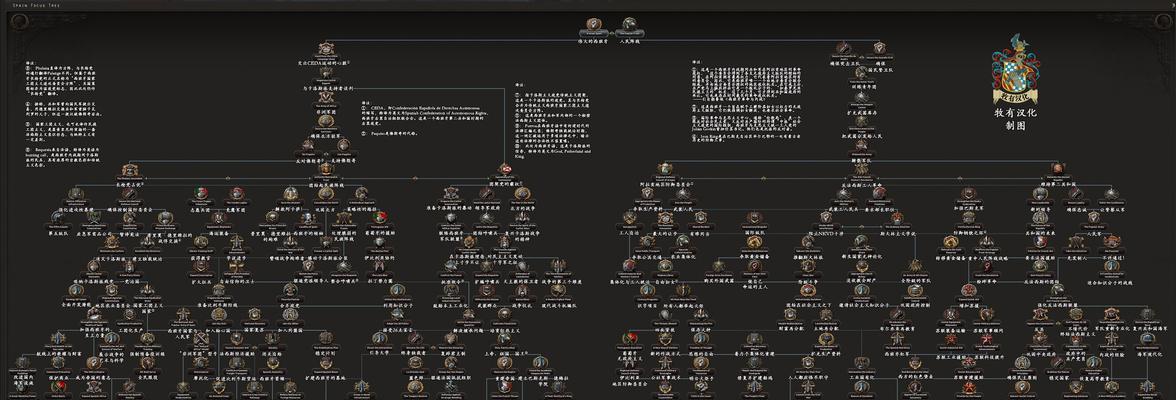Select the 第五纵队 focus icon
Screen dimensions: 1176x400
pyautogui.click(x=57, y=220)
